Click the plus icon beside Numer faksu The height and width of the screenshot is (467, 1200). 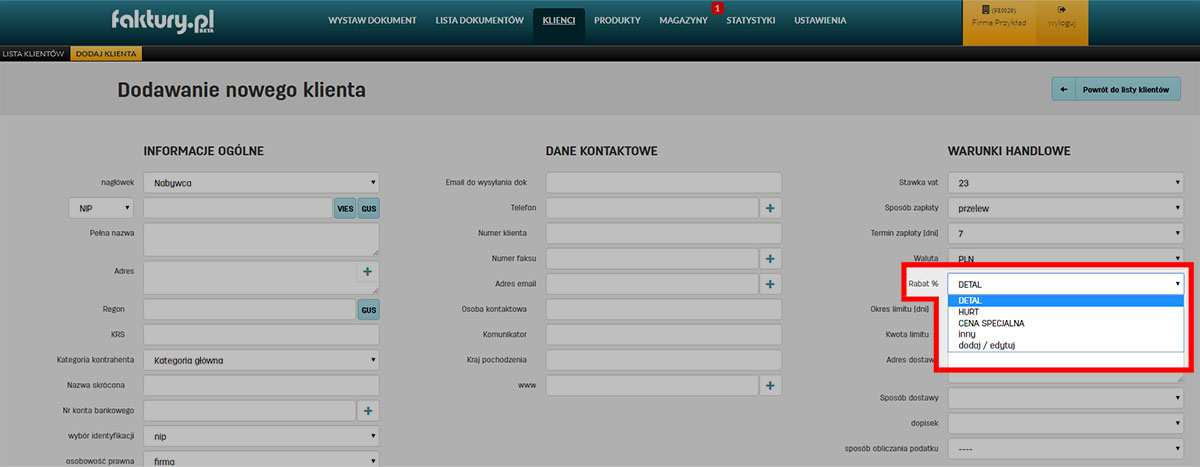coord(770,259)
